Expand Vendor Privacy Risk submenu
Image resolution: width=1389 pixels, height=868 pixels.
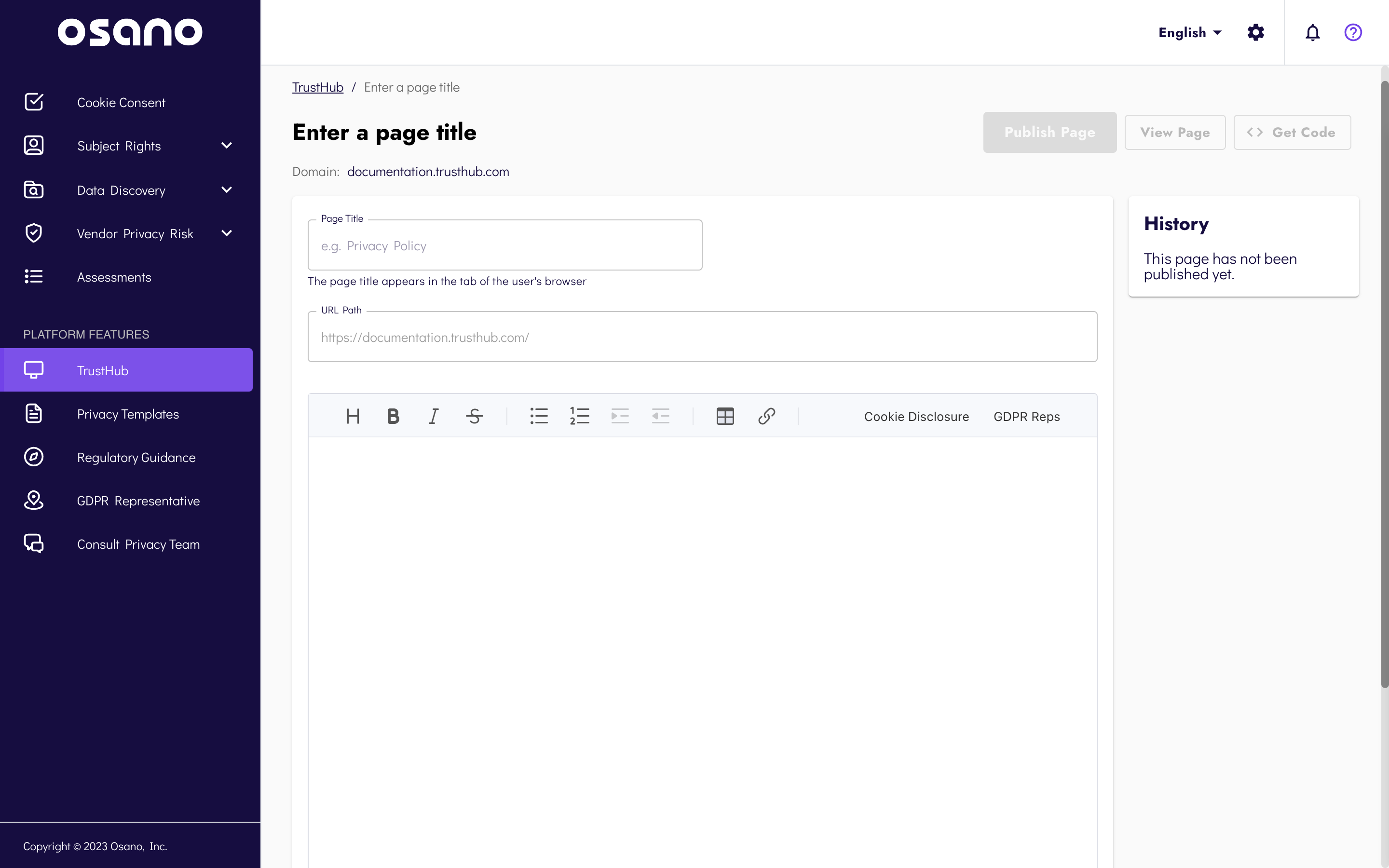click(227, 234)
